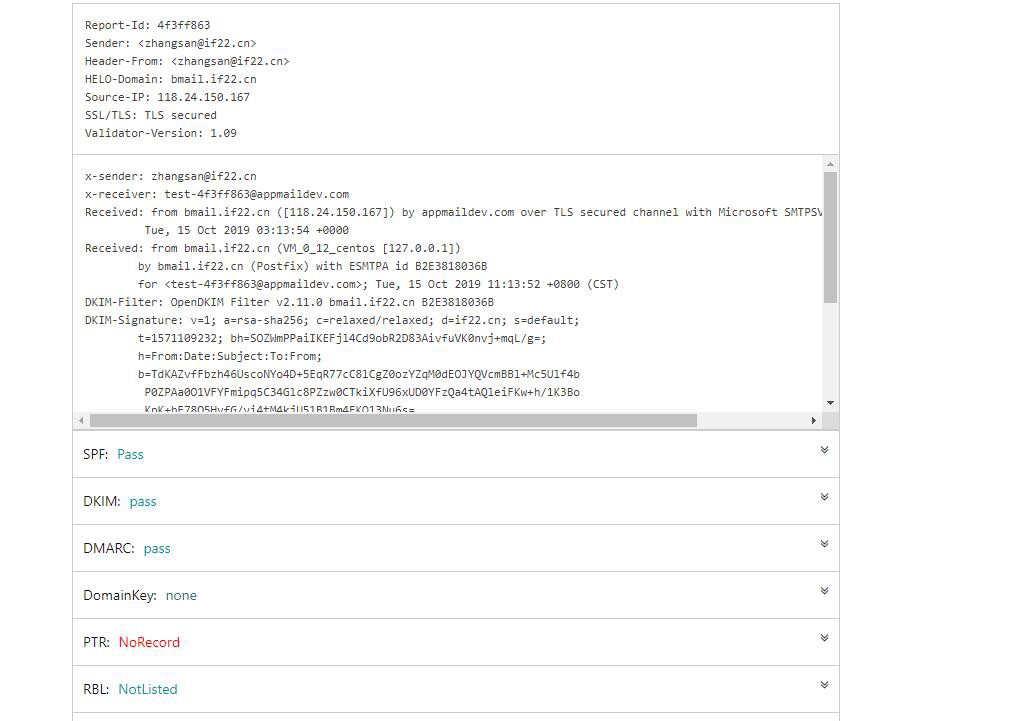
Task: Click the header box scroll-down arrow
Action: tap(830, 403)
